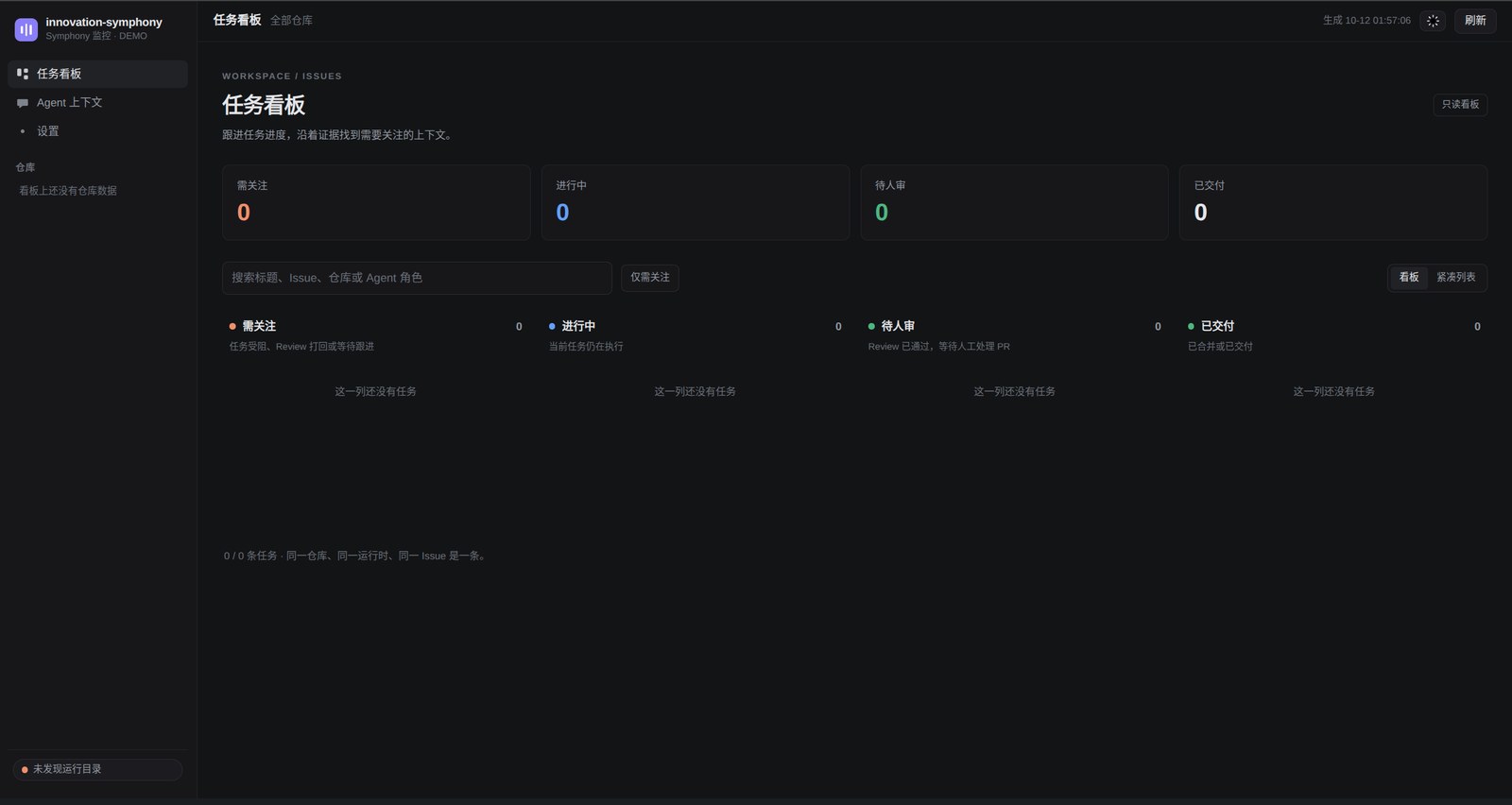Click the 待人审 summary card
This screenshot has width=1512, height=805.
pos(1014,202)
